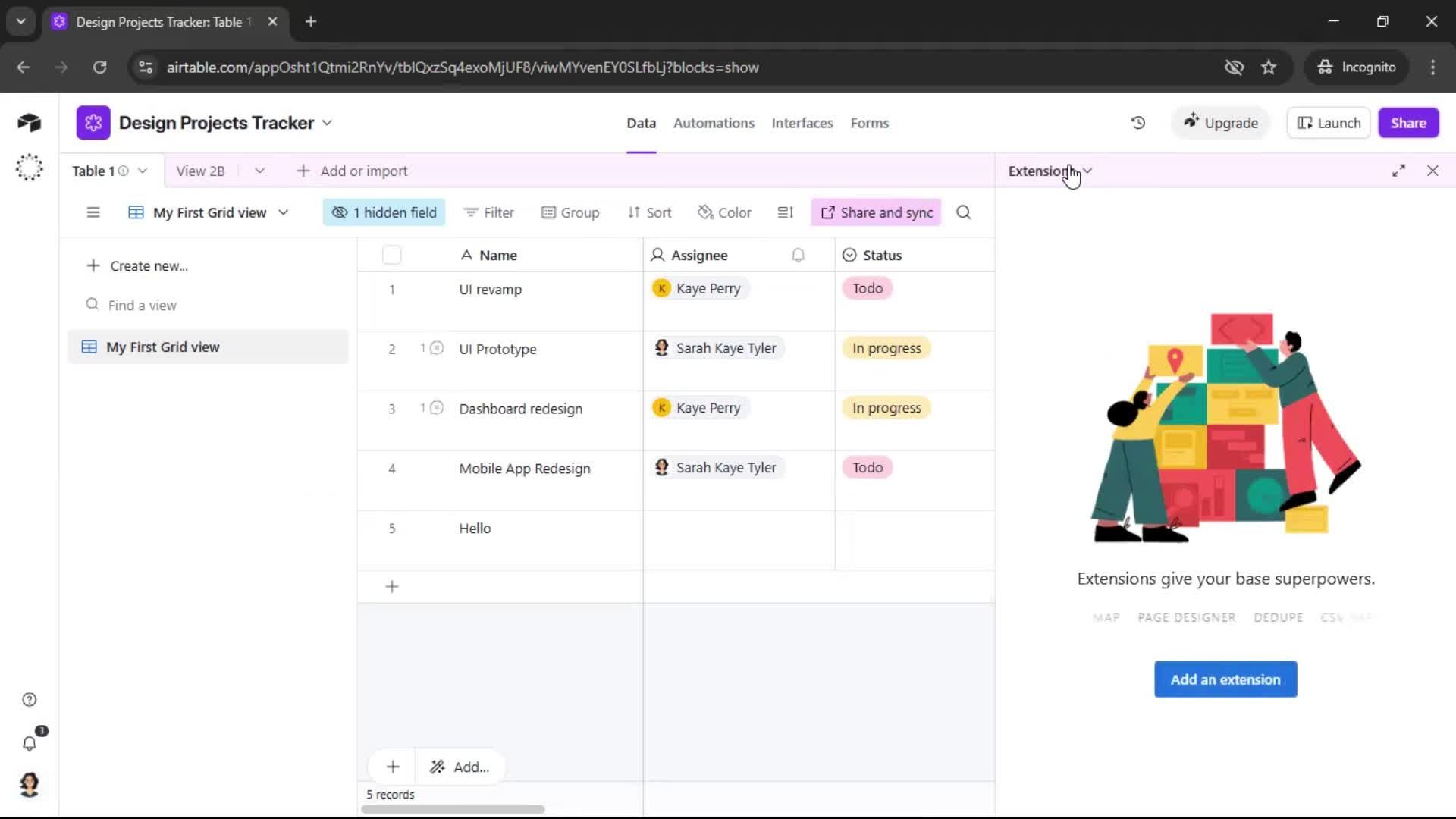
Task: Switch to the Automations tab
Action: pyautogui.click(x=714, y=123)
